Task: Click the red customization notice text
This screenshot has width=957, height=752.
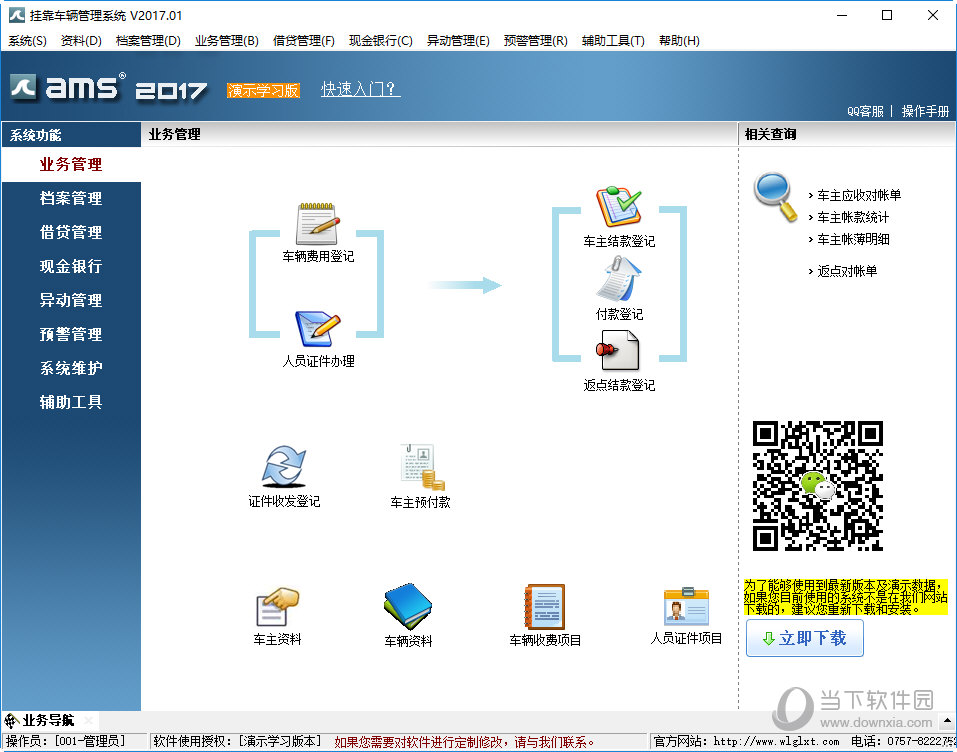Action: point(465,742)
